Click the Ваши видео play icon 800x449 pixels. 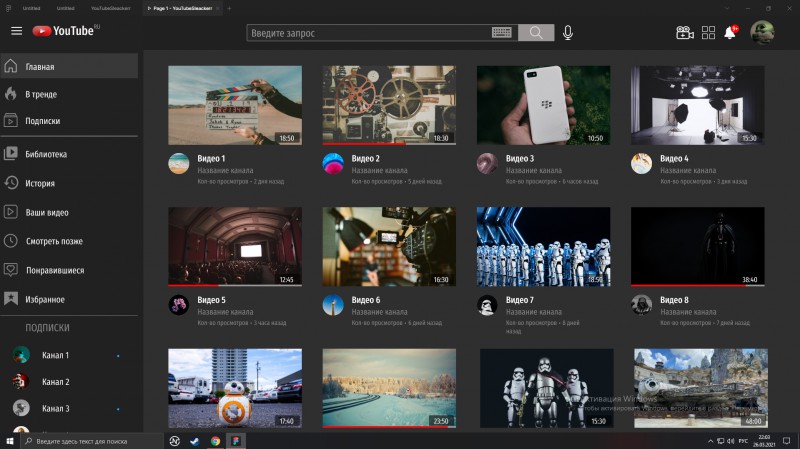(x=11, y=212)
